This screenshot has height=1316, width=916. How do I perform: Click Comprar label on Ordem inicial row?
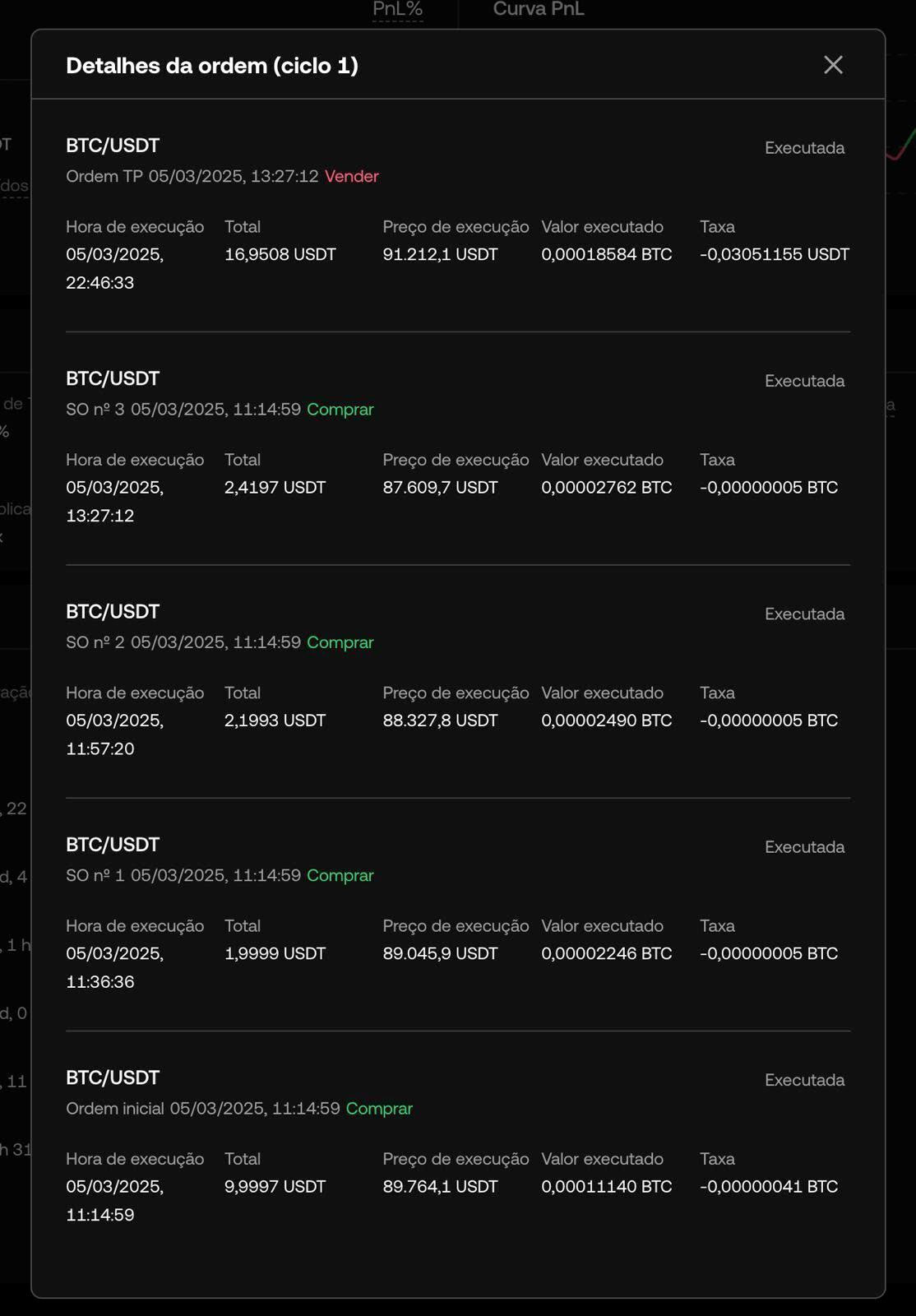[379, 1108]
